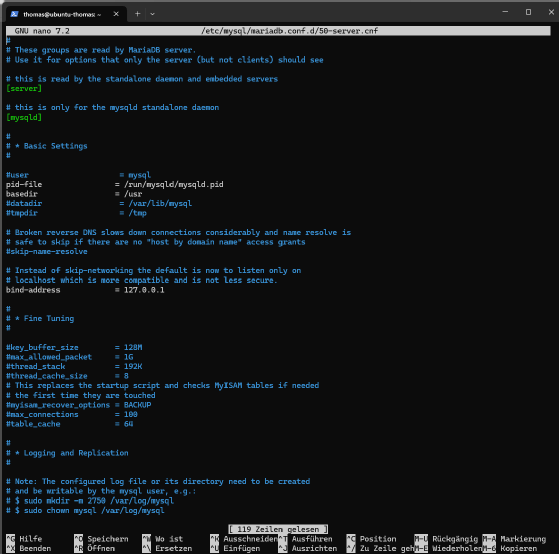This screenshot has height=554, width=559.
Task: Click the Hilfe shortcut in nano footer
Action: (x=24, y=539)
